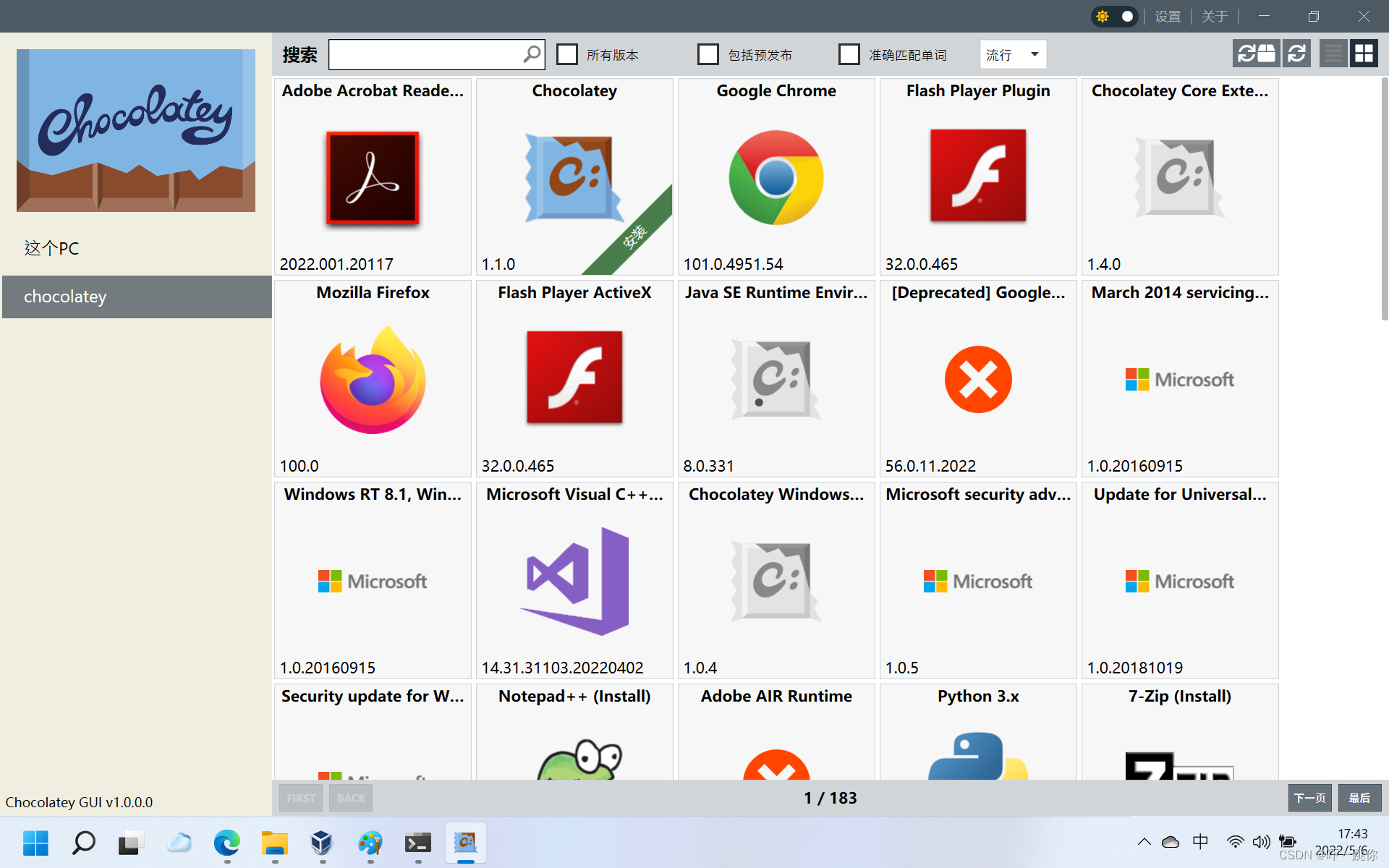
Task: Switch to tile grid view icon
Action: [1364, 54]
